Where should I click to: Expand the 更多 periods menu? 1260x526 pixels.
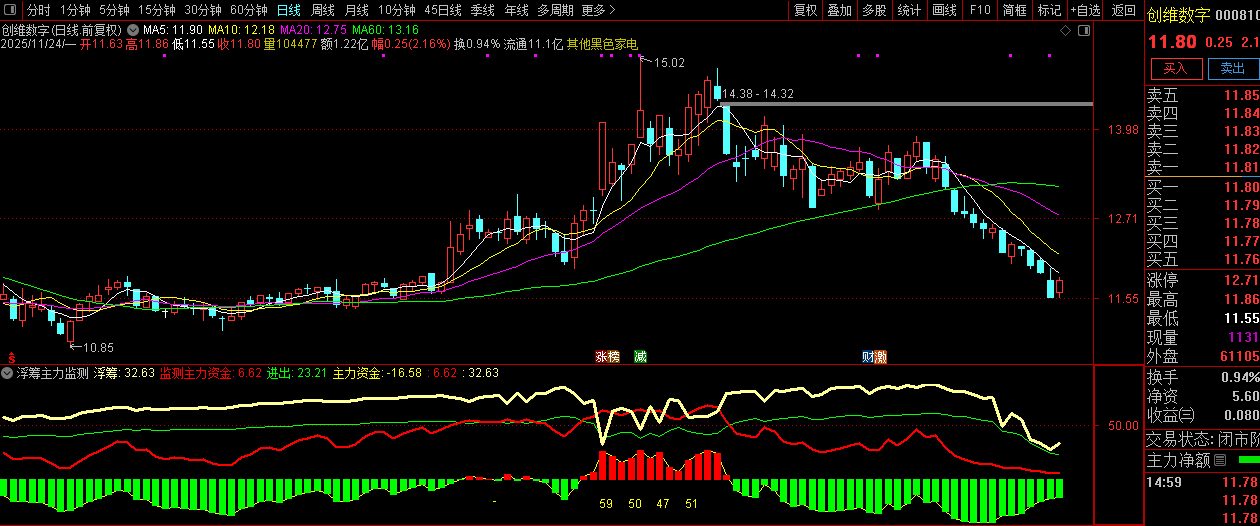tap(597, 10)
